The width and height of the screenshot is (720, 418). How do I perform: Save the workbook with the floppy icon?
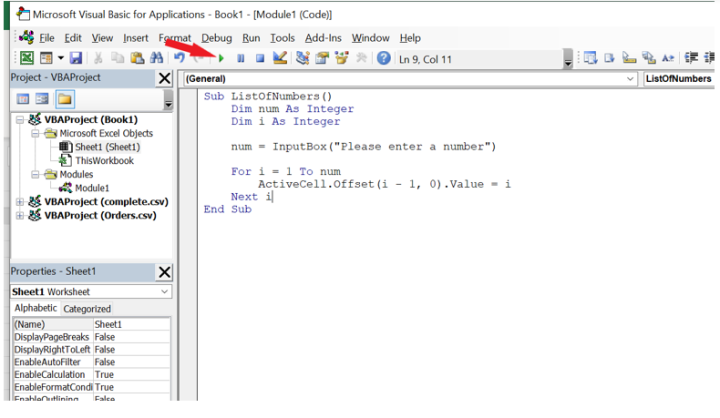tap(76, 58)
